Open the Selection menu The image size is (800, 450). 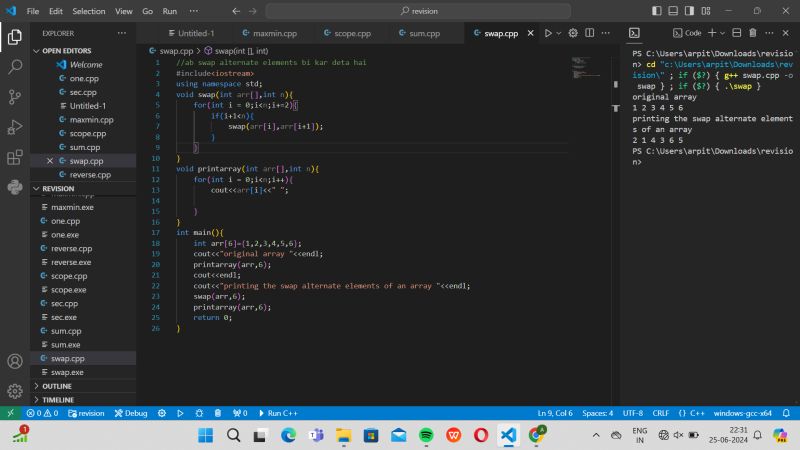click(x=89, y=11)
